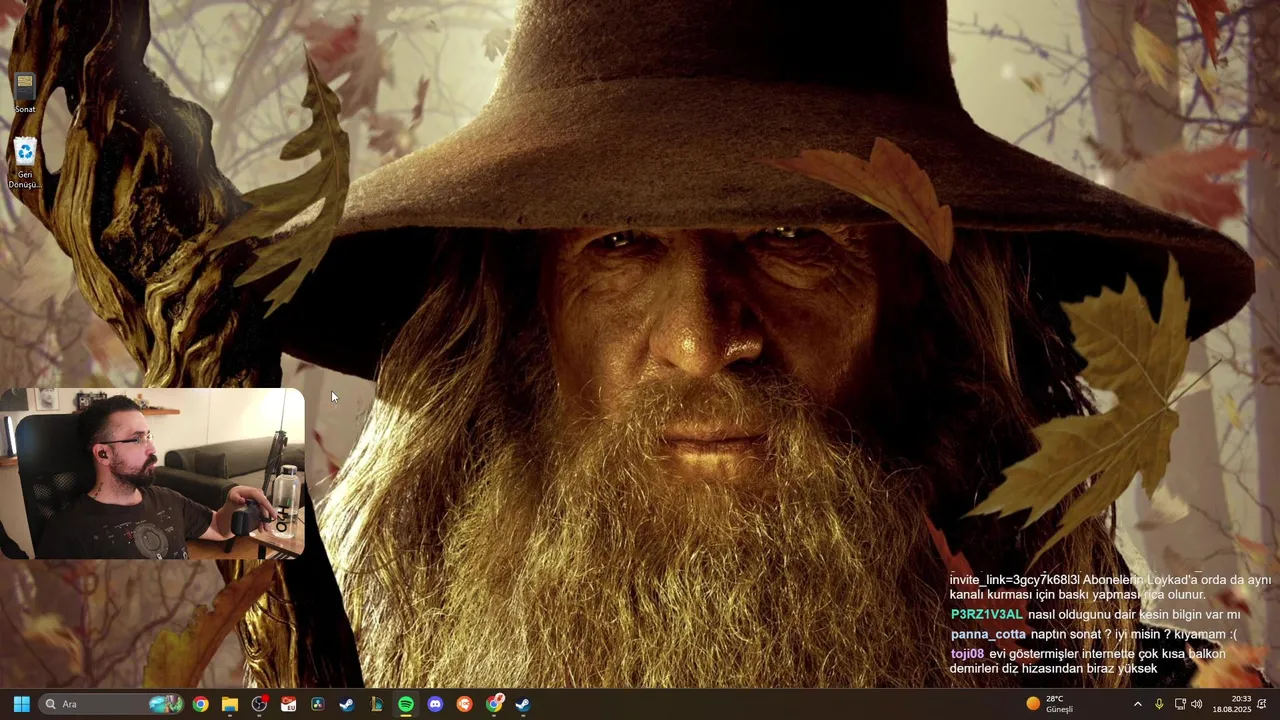The image size is (1280, 720).
Task: Open the weather widget showing 28°C Güneşli
Action: point(1050,704)
